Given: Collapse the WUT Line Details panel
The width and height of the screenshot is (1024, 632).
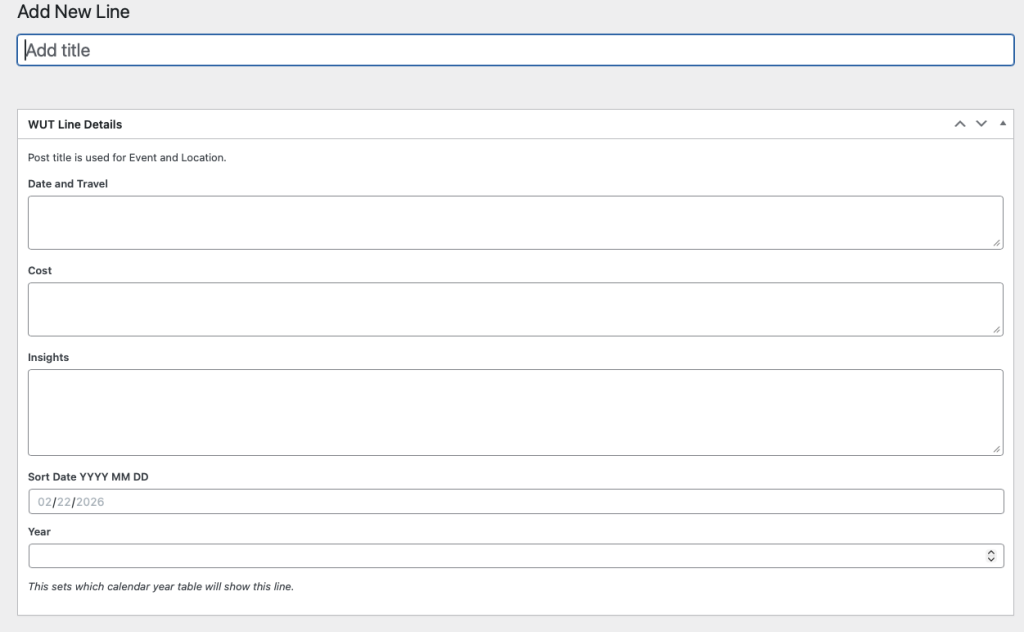Looking at the screenshot, I should 1003,124.
